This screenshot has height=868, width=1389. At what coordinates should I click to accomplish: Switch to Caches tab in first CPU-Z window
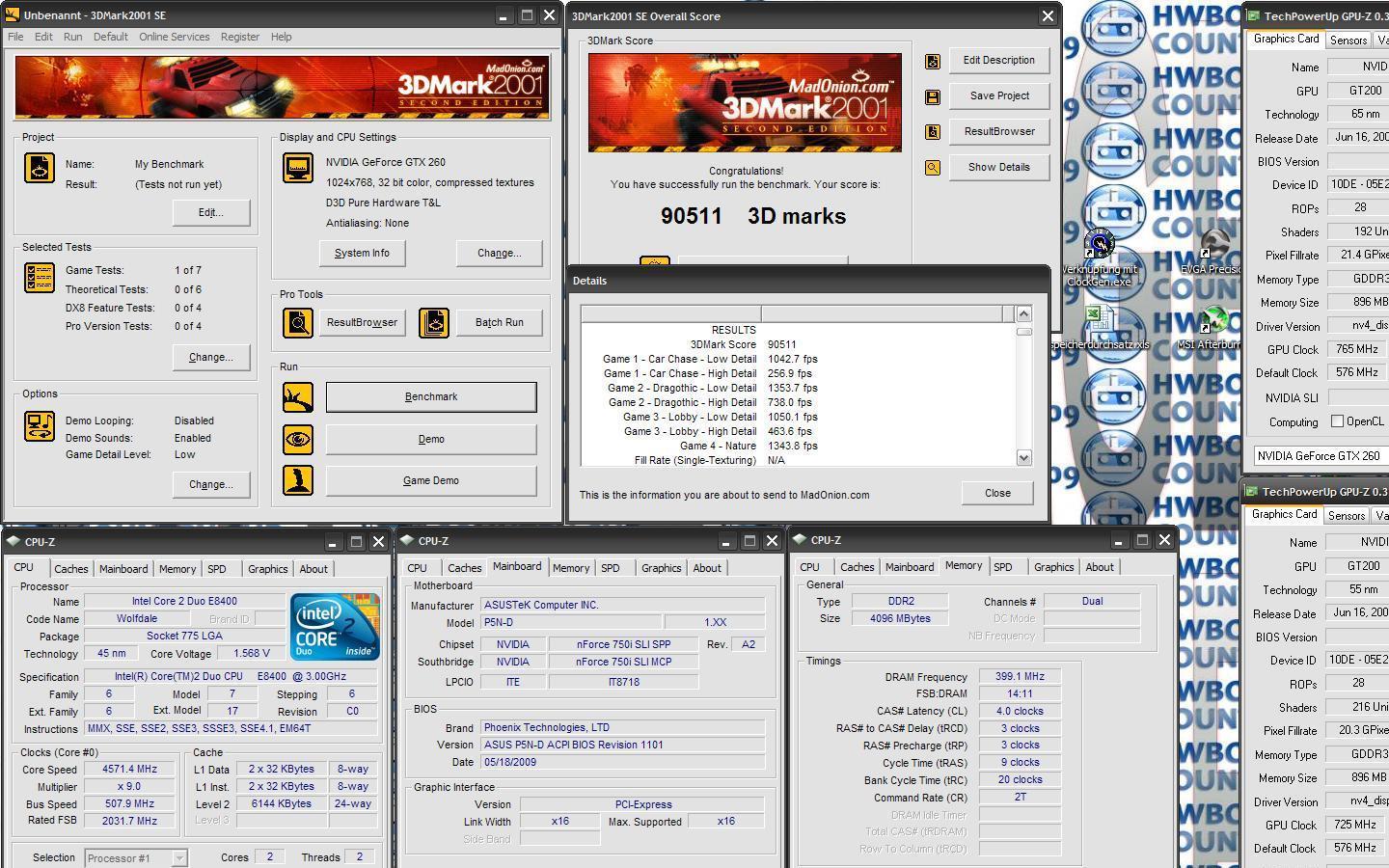[x=70, y=569]
